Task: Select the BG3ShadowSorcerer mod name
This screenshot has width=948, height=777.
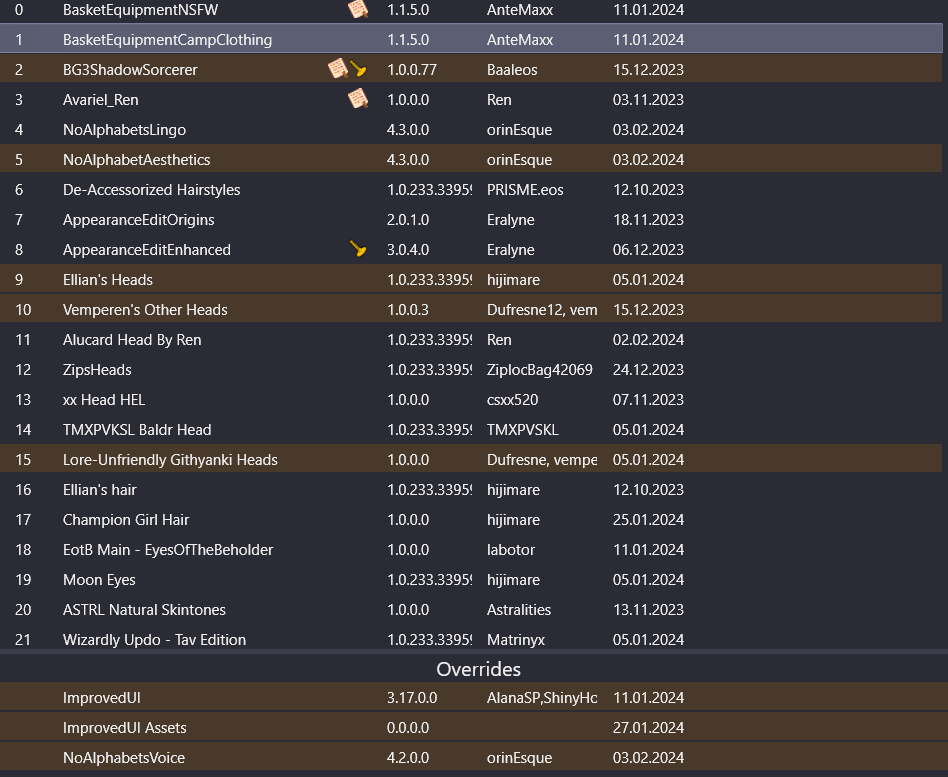Action: click(x=130, y=70)
